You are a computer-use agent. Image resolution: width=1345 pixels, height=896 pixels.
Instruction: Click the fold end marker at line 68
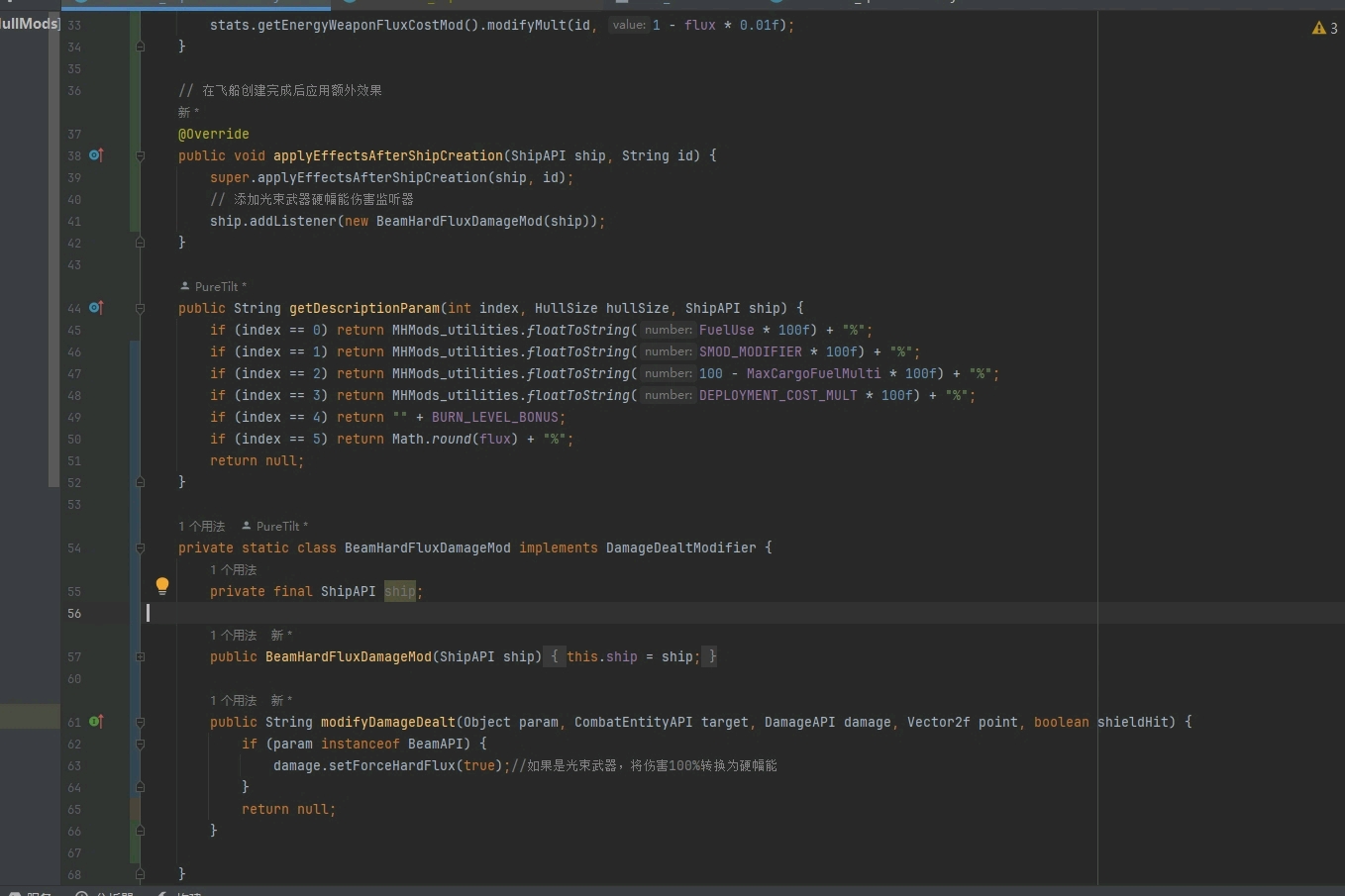click(140, 874)
